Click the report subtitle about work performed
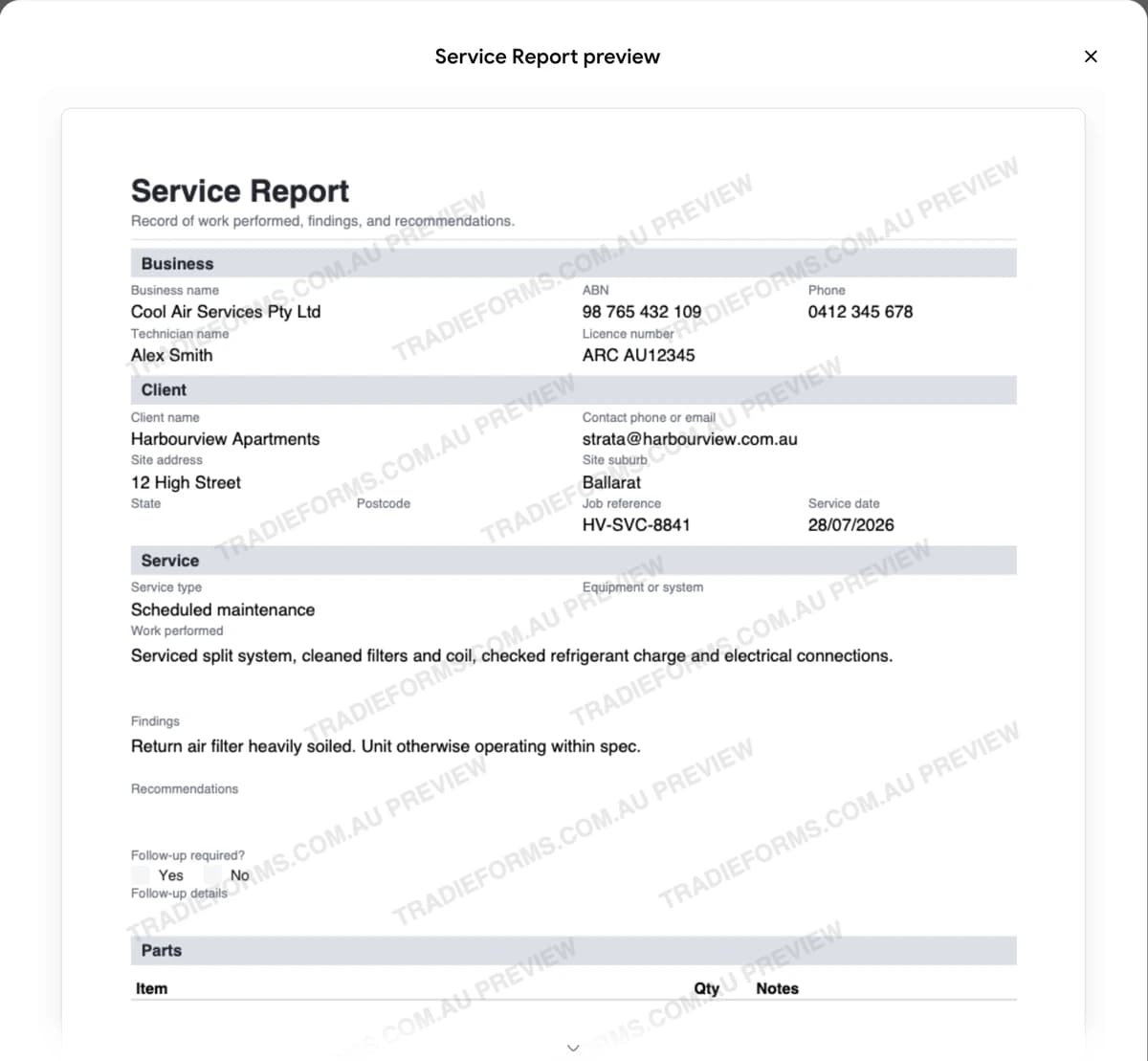The width and height of the screenshot is (1148, 1061). click(x=322, y=221)
